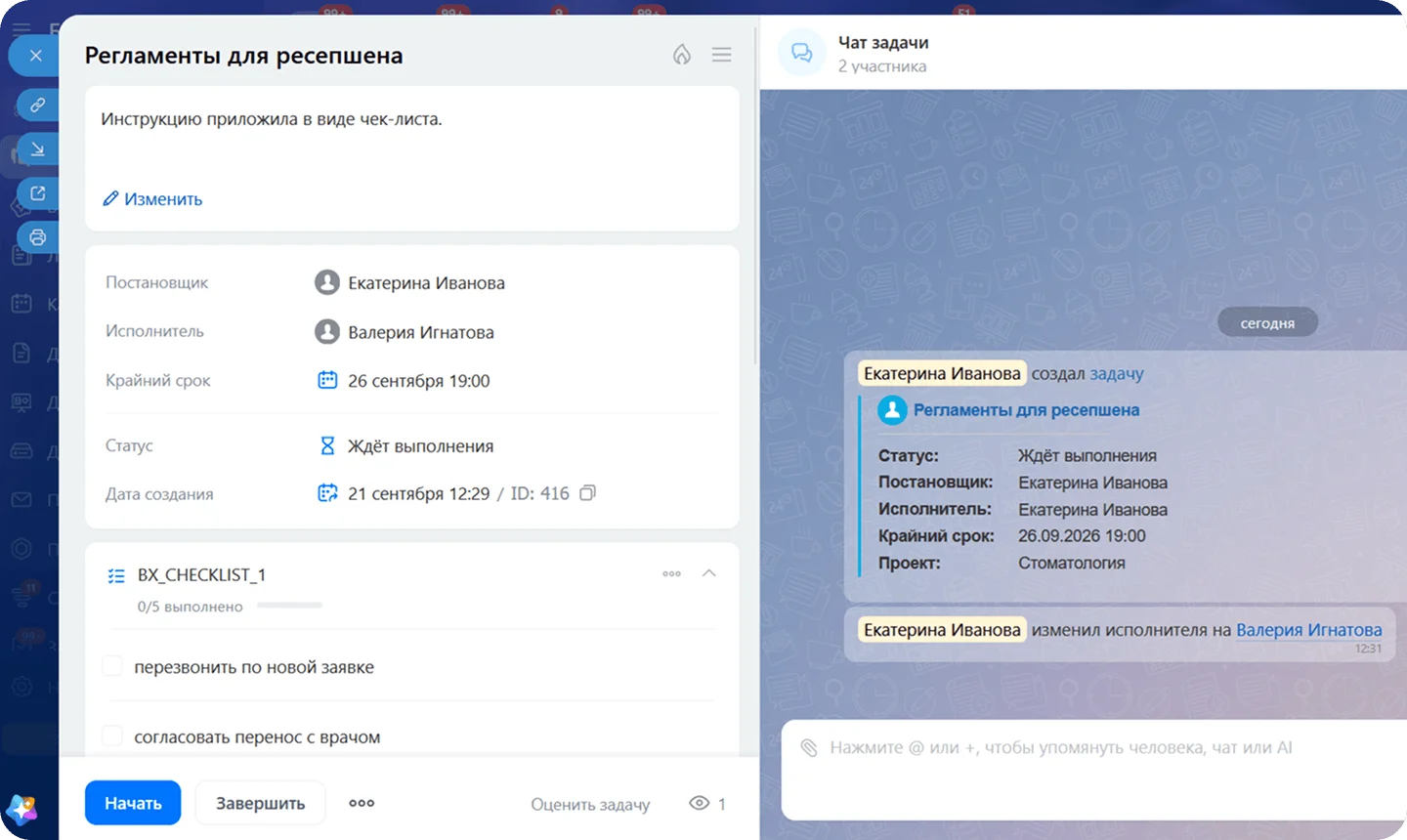Open the 'задачу' link in chat

point(1116,373)
